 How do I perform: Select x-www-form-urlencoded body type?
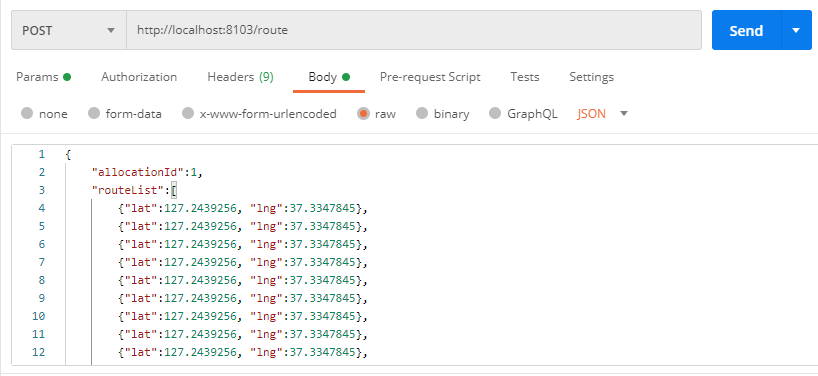point(188,114)
